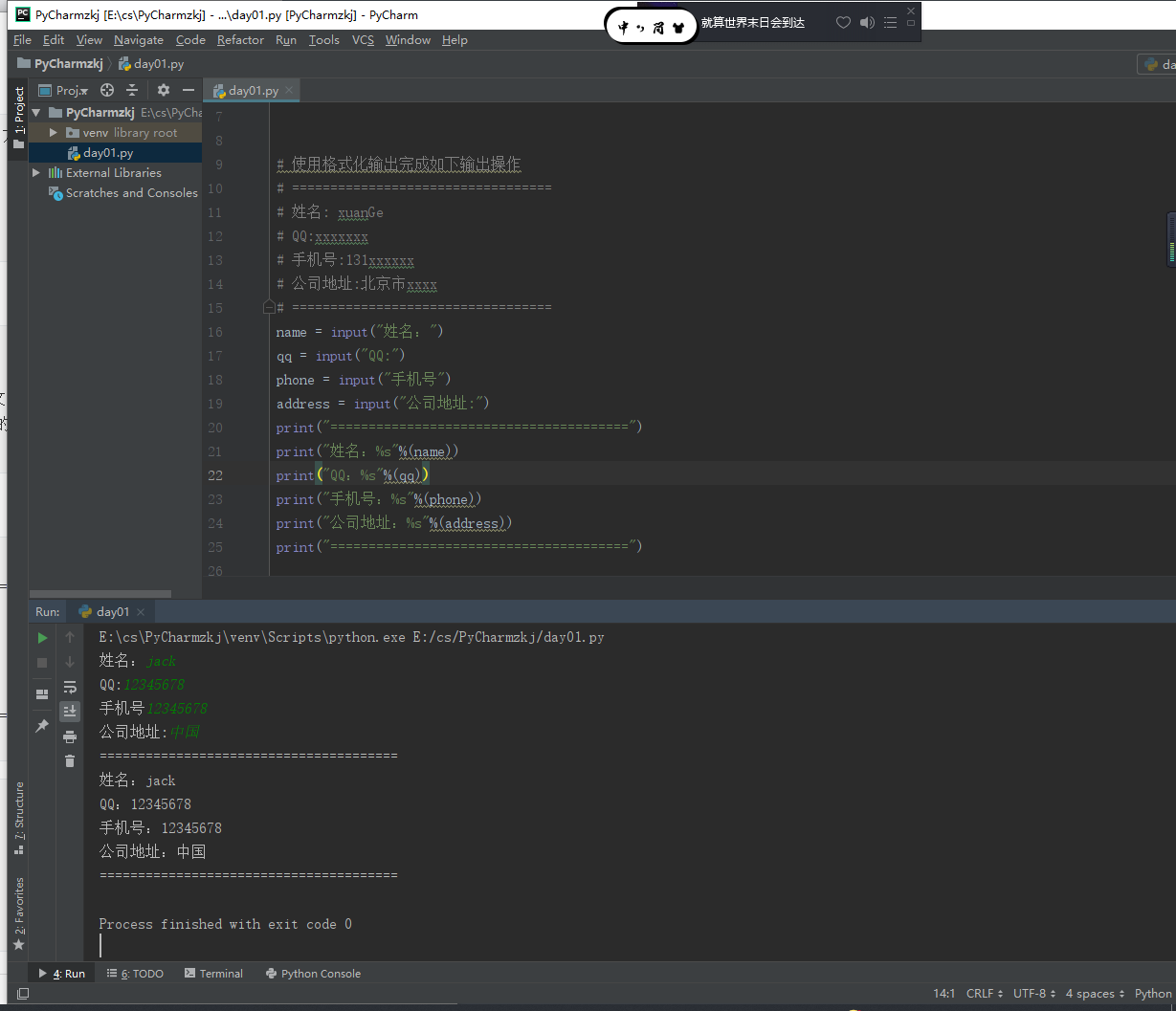Viewport: 1176px width, 1011px height.
Task: Open the View menu
Action: coord(89,40)
